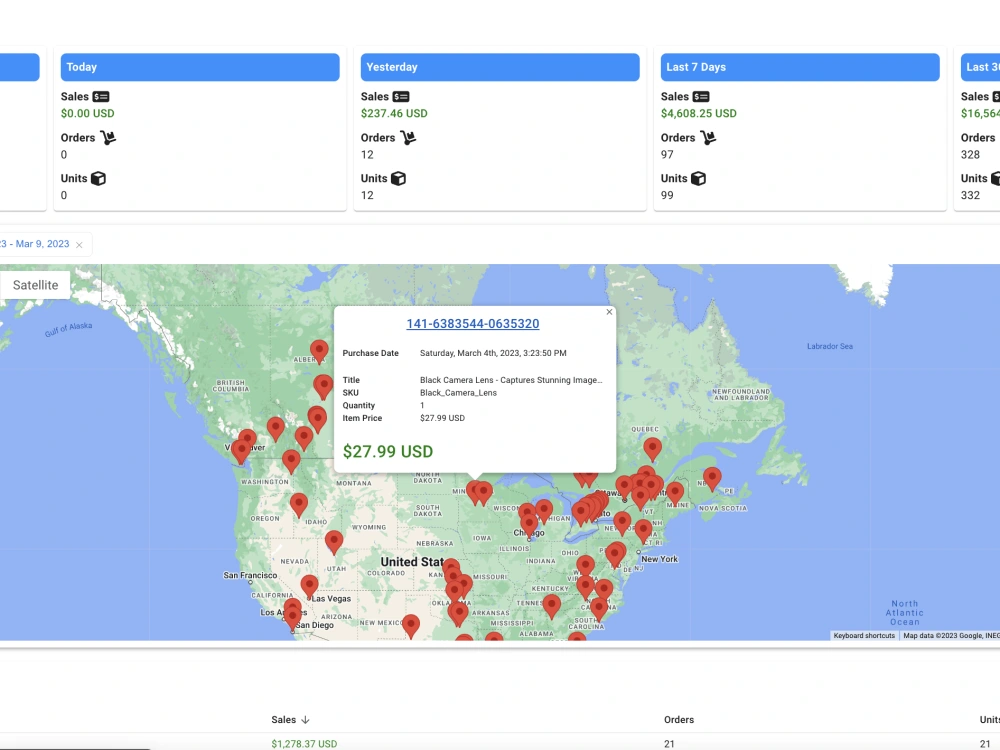
Task: Select the Yesterday card header
Action: coord(500,67)
